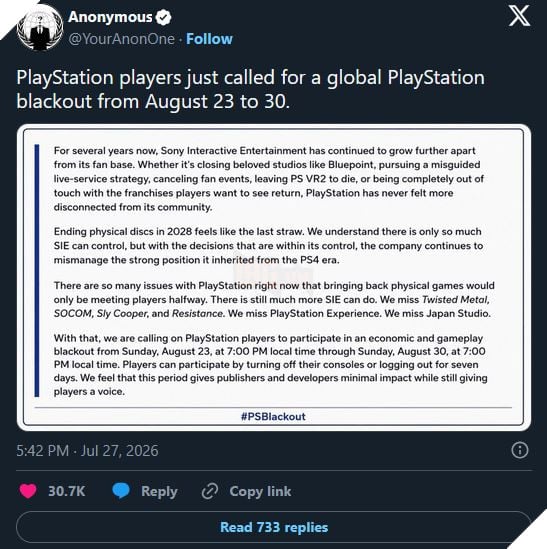This screenshot has height=549, width=547.
Task: Click the 30.7K likes count
Action: tap(67, 491)
